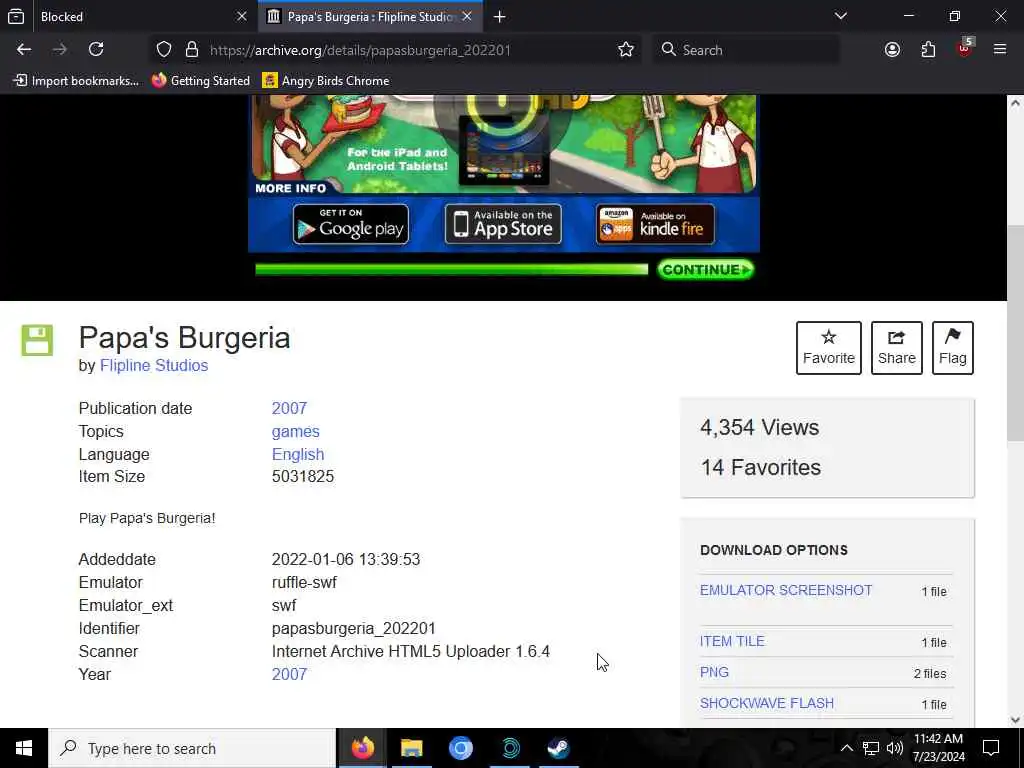This screenshot has height=768, width=1024.
Task: Focus the browser Search box
Action: coord(746,50)
